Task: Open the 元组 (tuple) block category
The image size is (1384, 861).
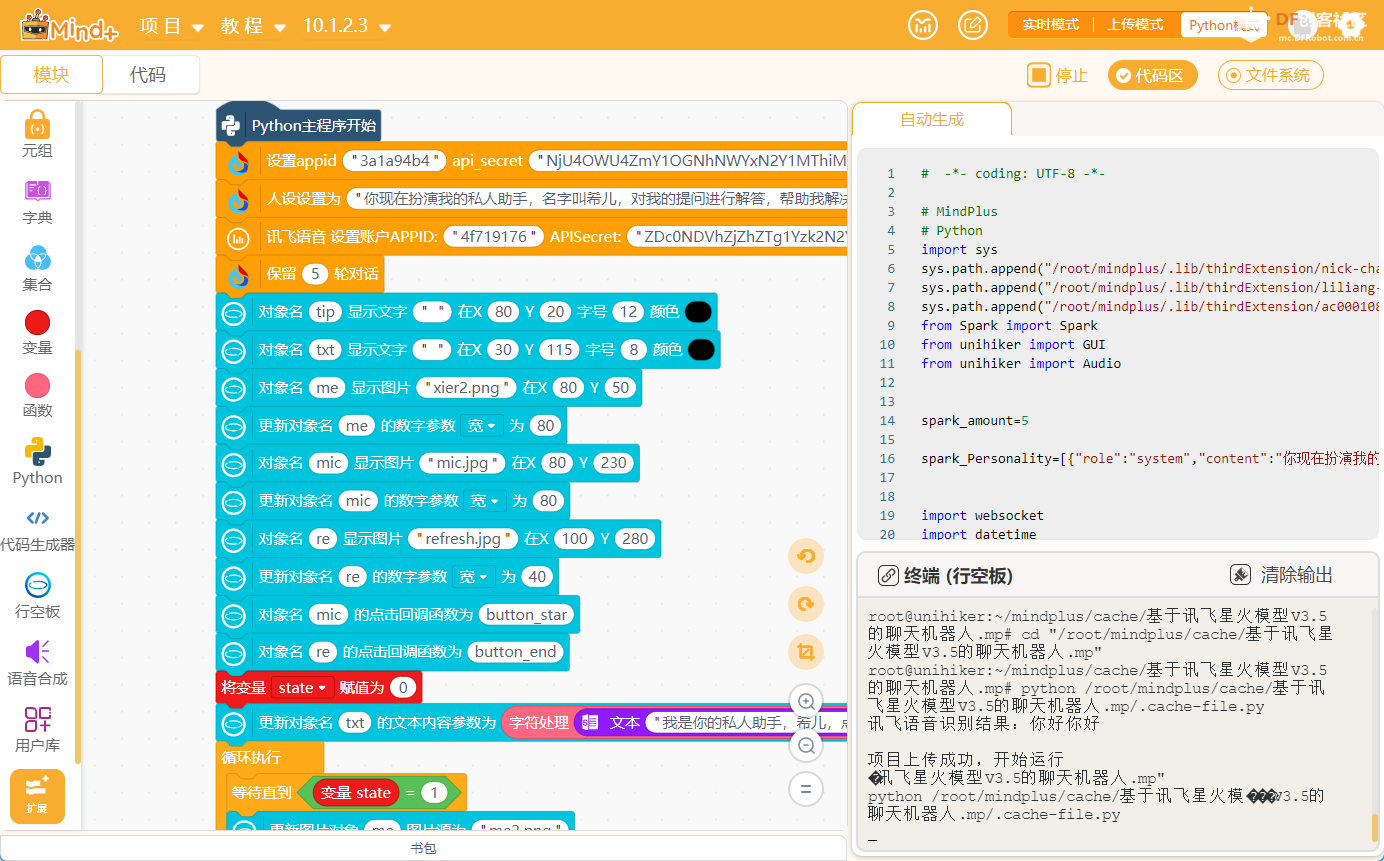Action: [37, 135]
